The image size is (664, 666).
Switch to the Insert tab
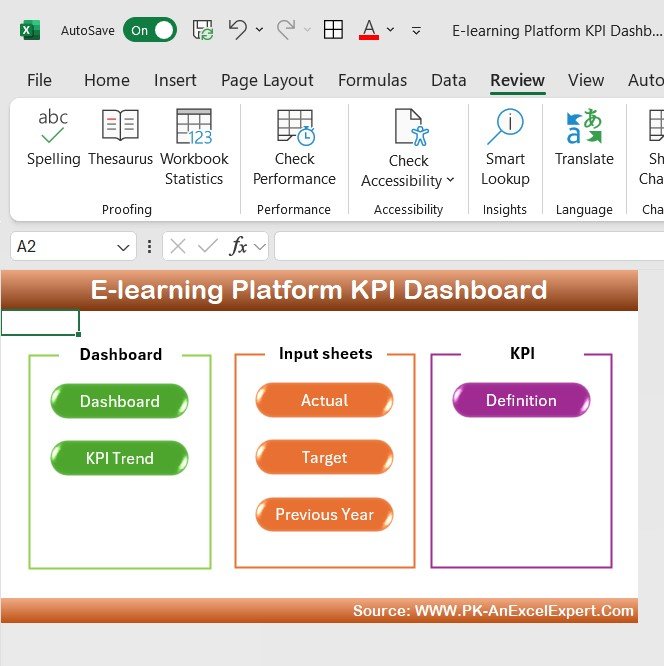175,80
